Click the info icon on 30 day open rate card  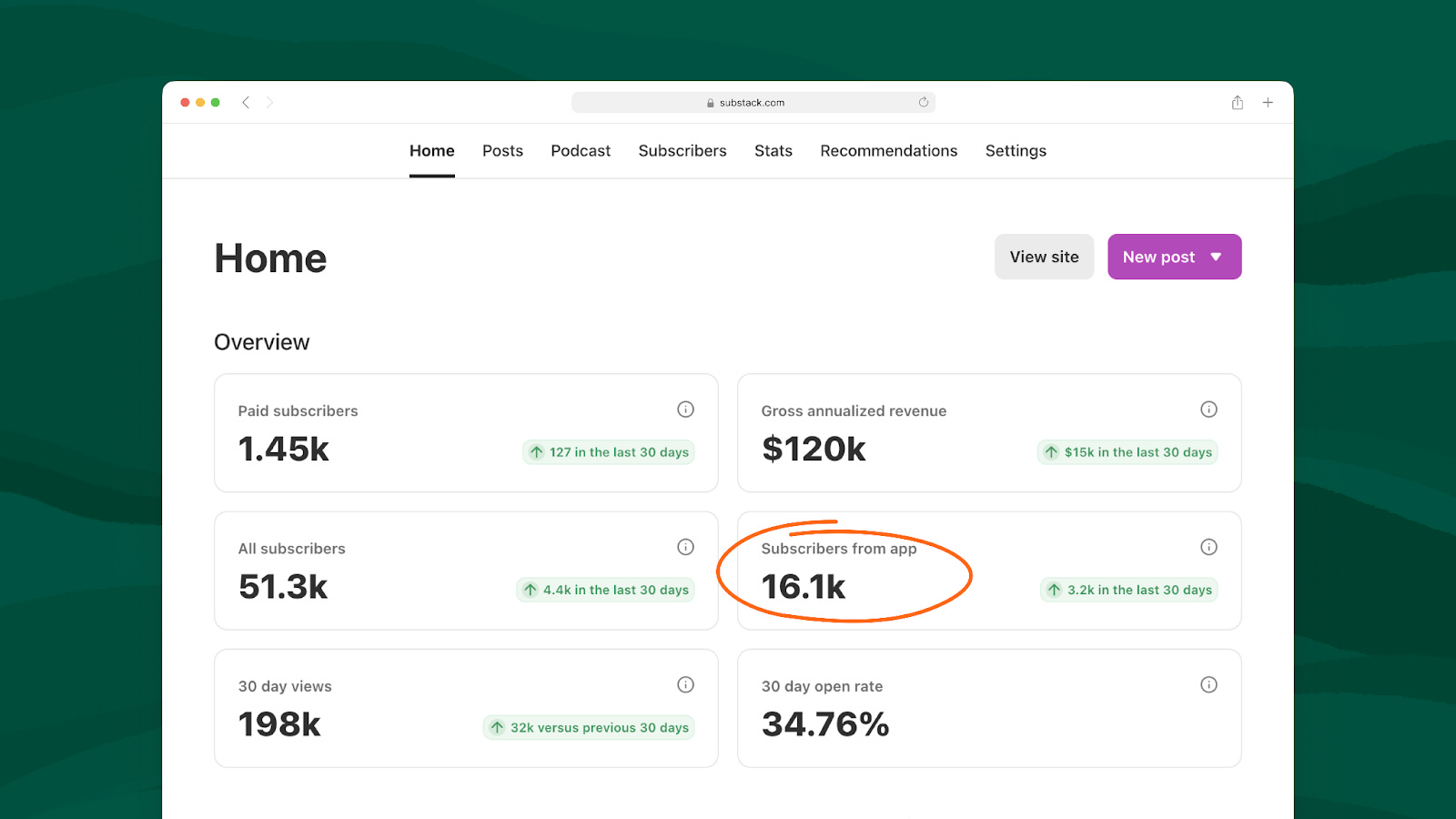pos(1208,684)
